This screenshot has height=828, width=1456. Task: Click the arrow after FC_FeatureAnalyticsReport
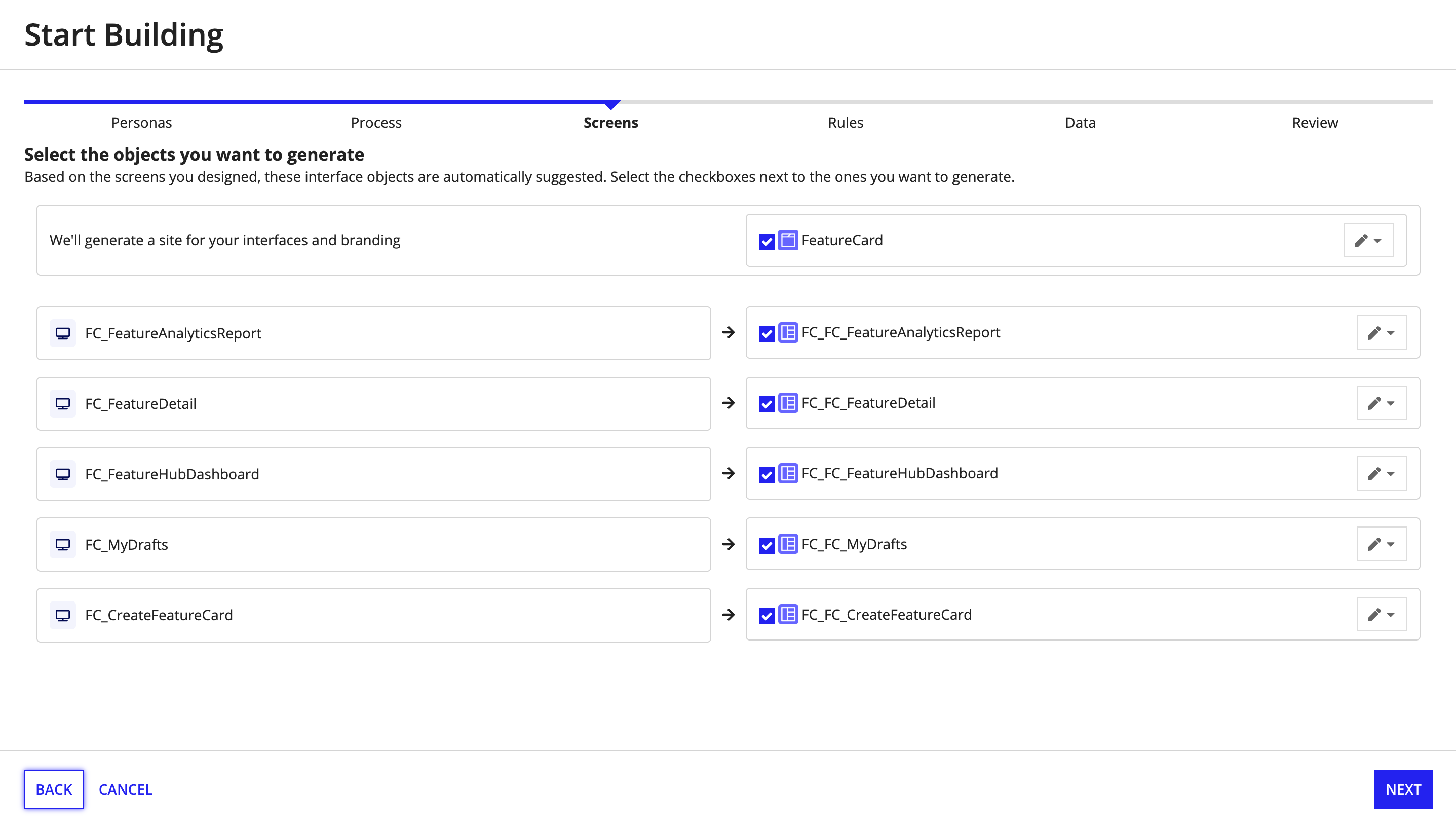point(729,333)
